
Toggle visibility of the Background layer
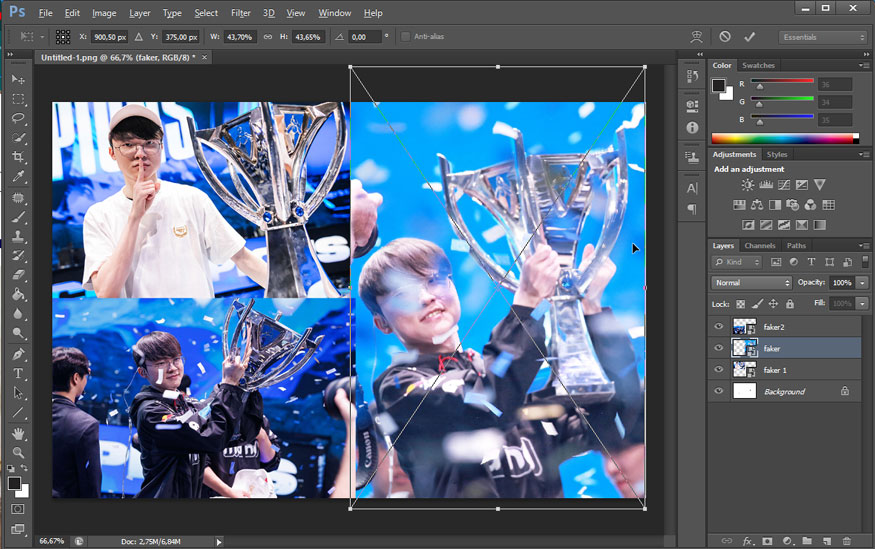point(718,391)
